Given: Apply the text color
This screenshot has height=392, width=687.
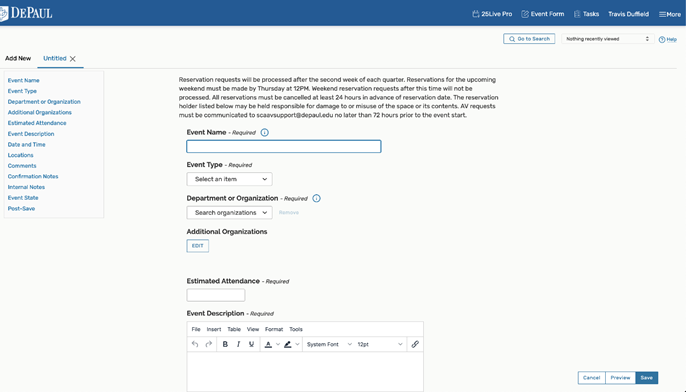Looking at the screenshot, I should tap(268, 345).
